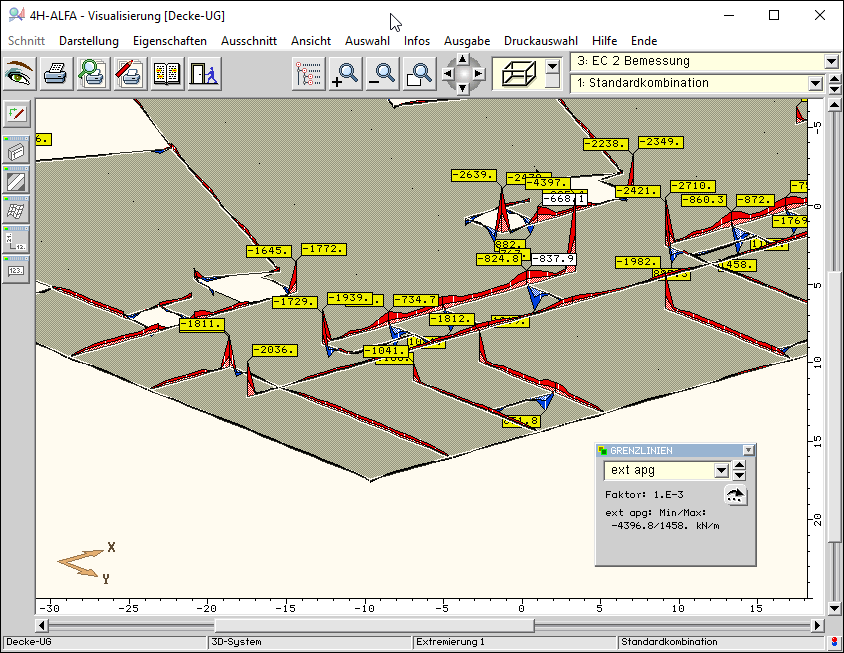Toggle the 3D solid display panel button

[17, 153]
